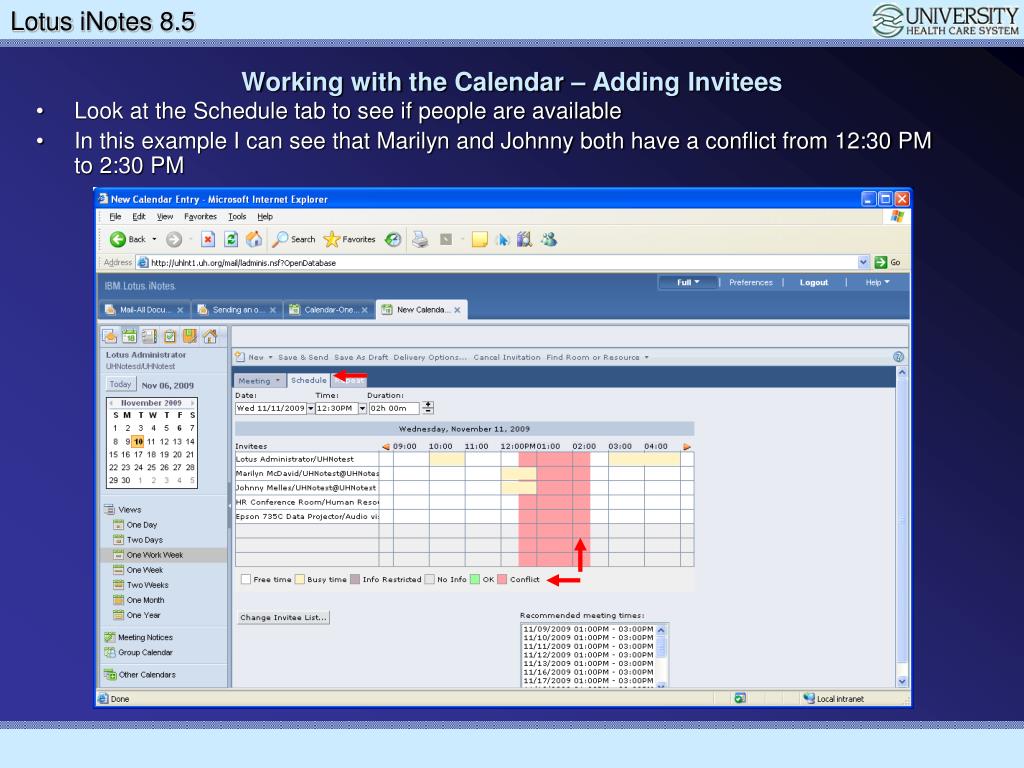Close the Mail-All Docu tab
The height and width of the screenshot is (768, 1024).
click(180, 310)
